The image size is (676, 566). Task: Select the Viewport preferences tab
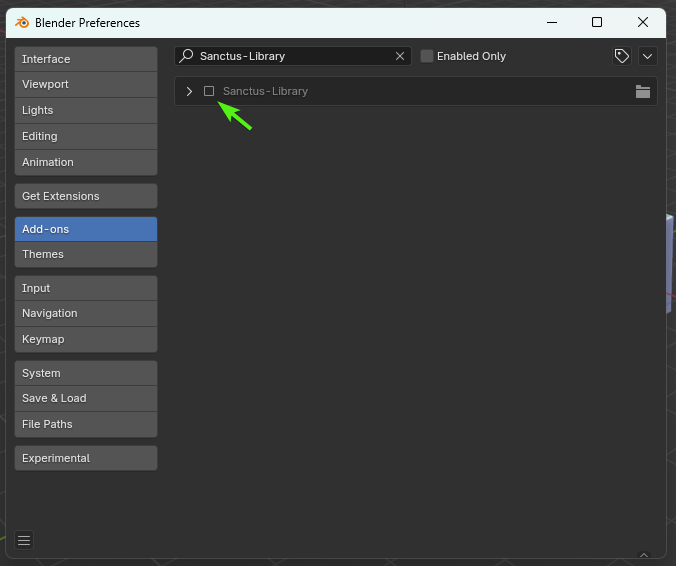(x=86, y=84)
